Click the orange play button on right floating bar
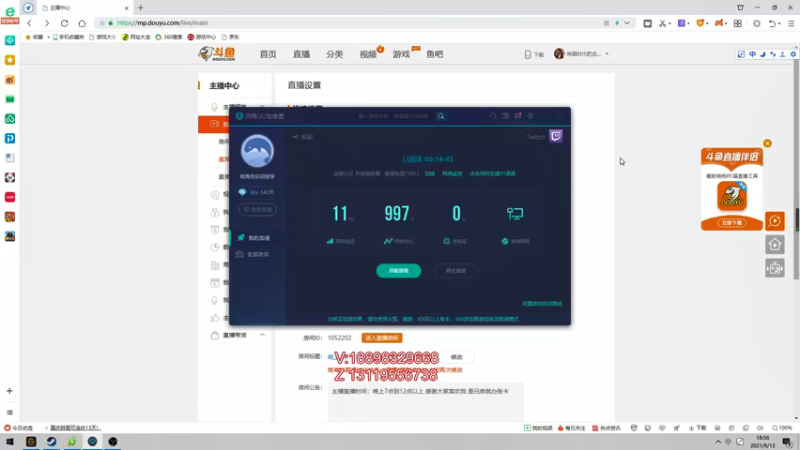The height and width of the screenshot is (450, 800). (774, 221)
